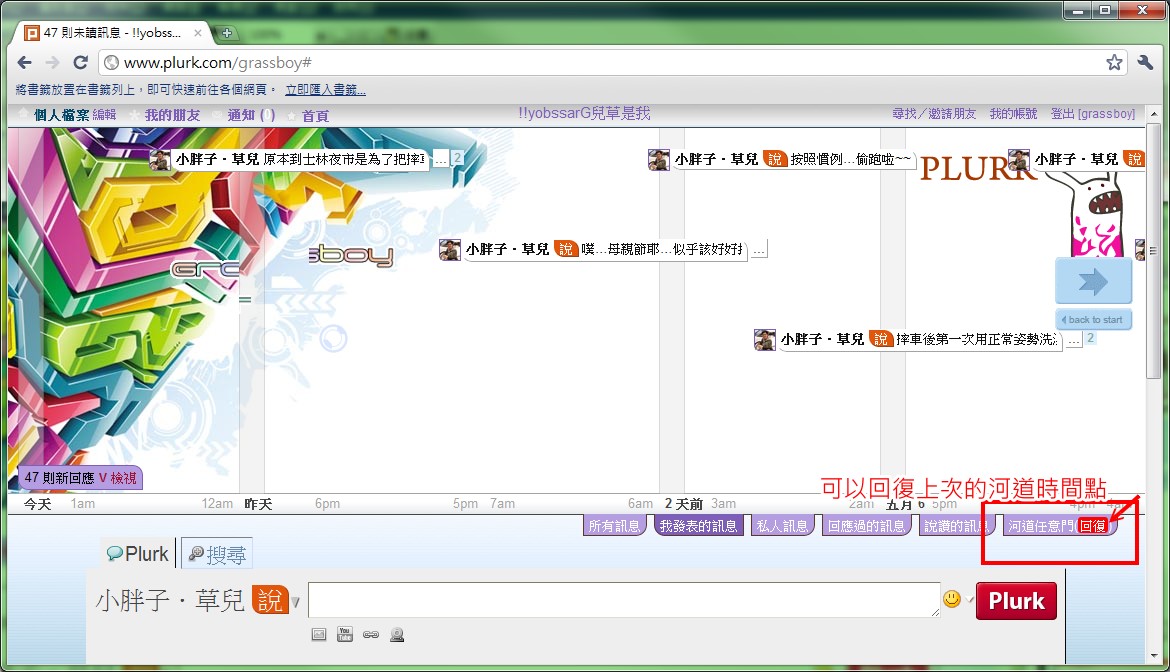Bookmark this page with the star icon

coord(1114,63)
